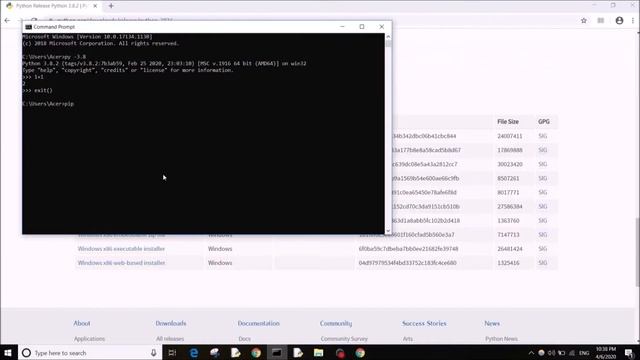The image size is (640, 360).
Task: Click Command Prompt scrollbar down arrow
Action: pos(388,231)
